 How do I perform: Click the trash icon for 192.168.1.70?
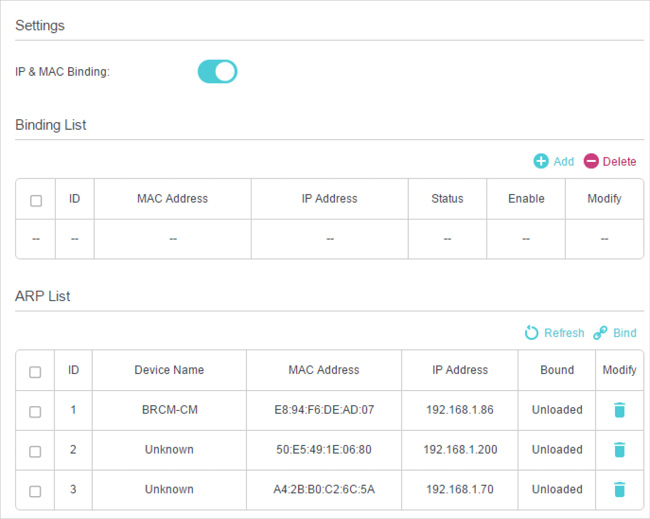tap(619, 490)
